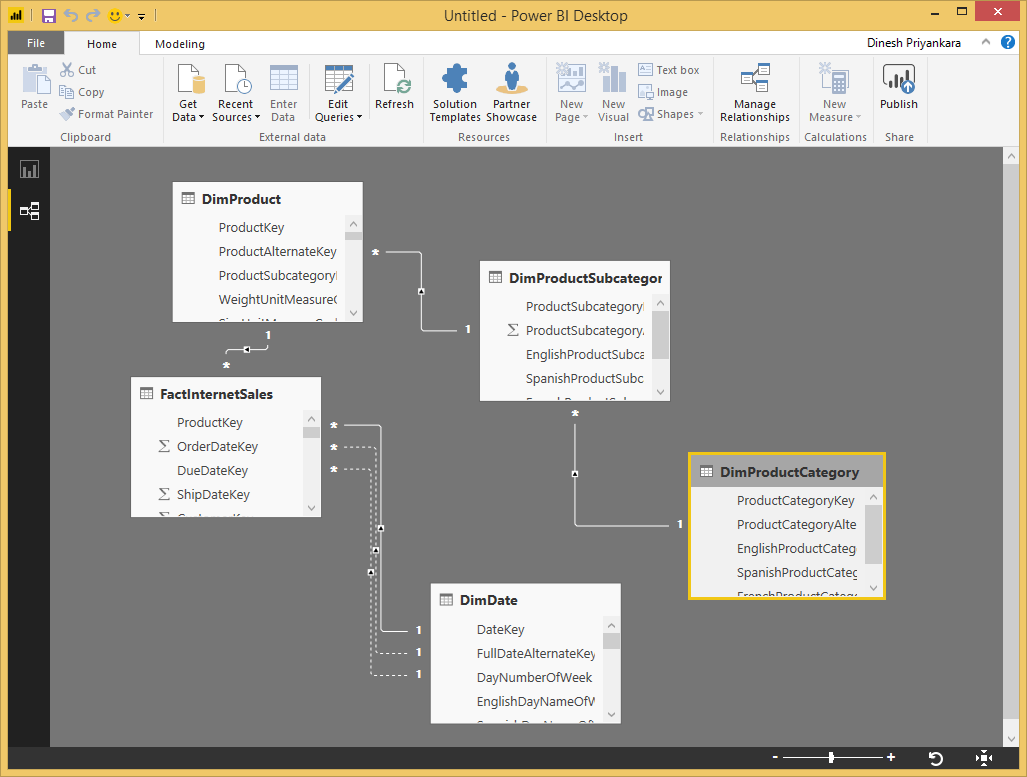The height and width of the screenshot is (777, 1027).
Task: Click the Paste icon
Action: pos(35,80)
